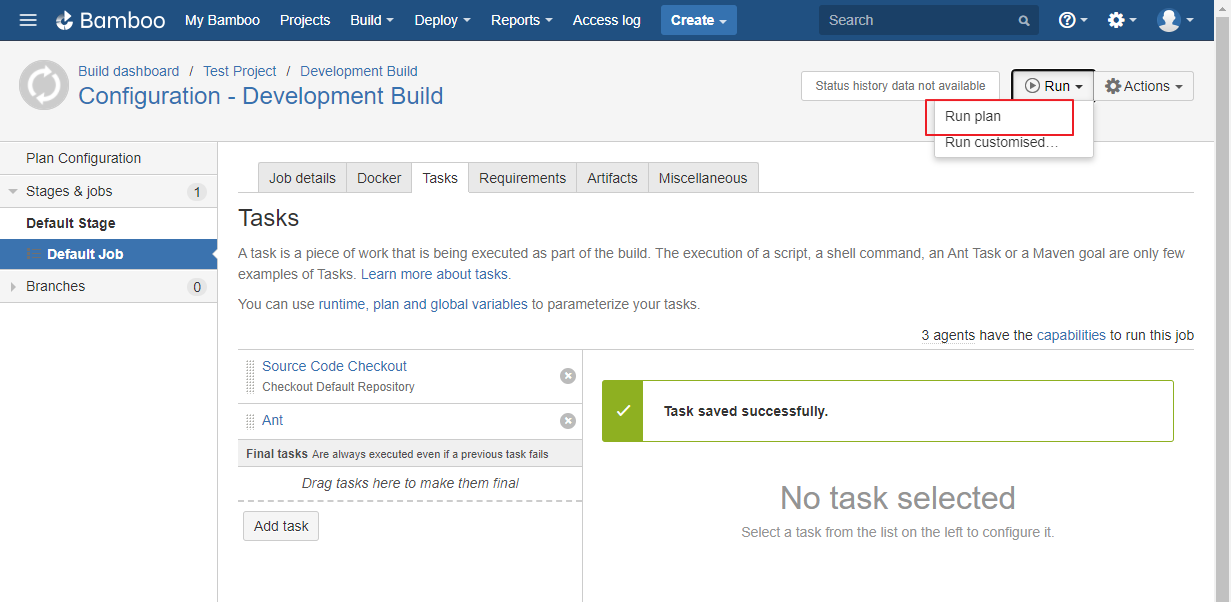Switch to the Docker tab
This screenshot has height=602, width=1231.
coord(379,178)
